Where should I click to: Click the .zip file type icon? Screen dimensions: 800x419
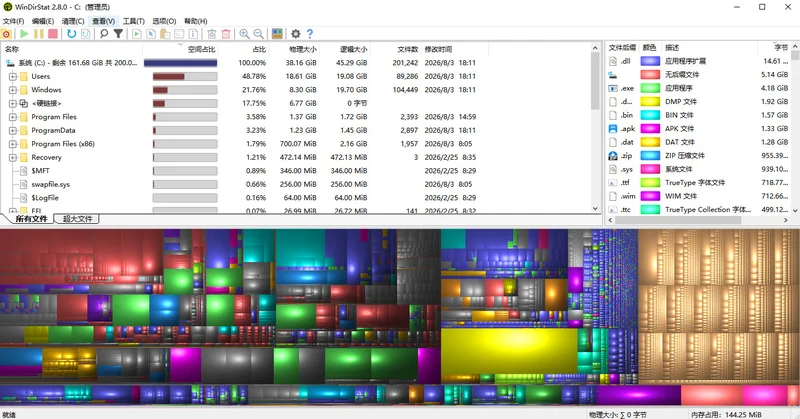pos(613,156)
